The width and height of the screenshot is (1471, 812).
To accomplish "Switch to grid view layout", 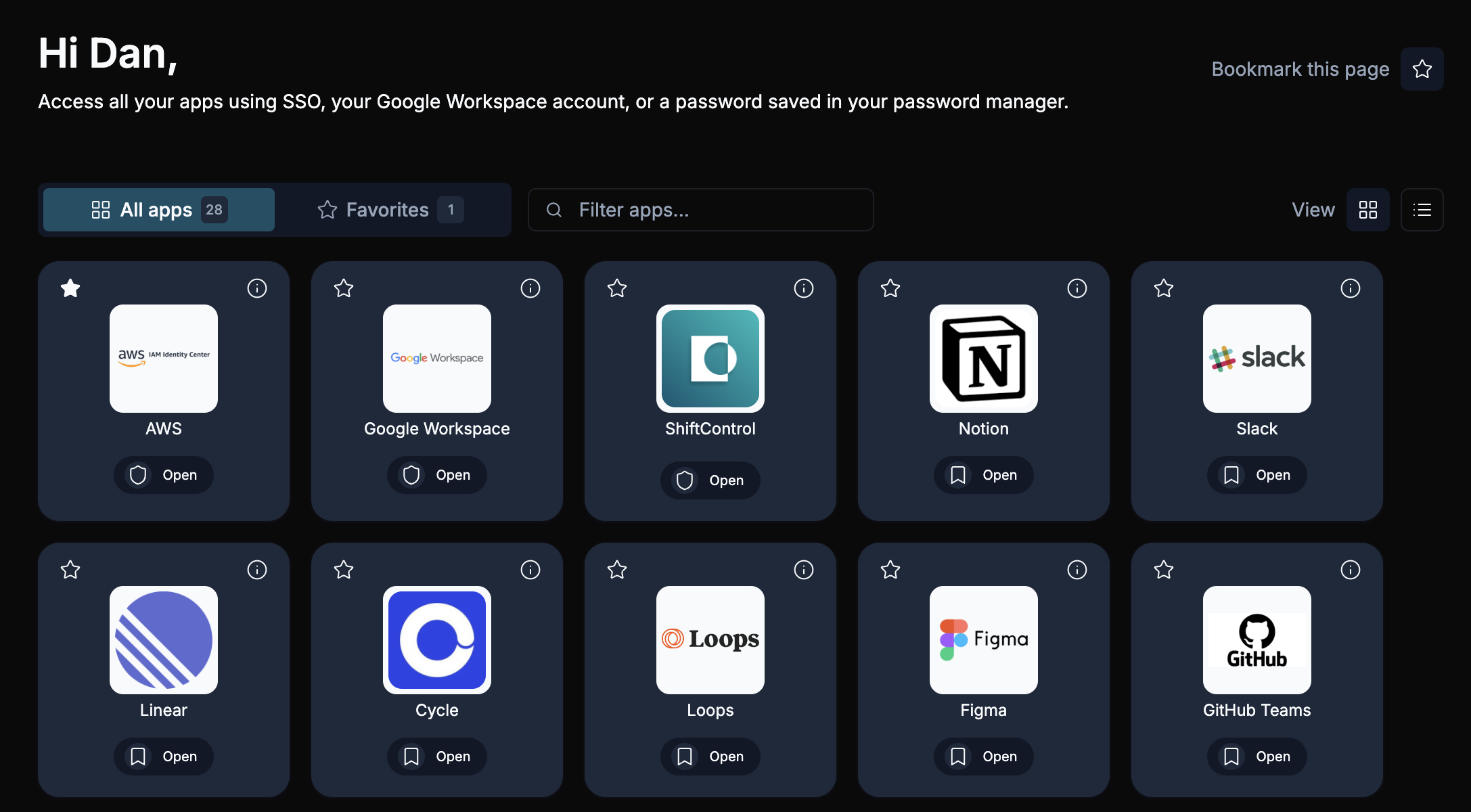I will [1368, 210].
